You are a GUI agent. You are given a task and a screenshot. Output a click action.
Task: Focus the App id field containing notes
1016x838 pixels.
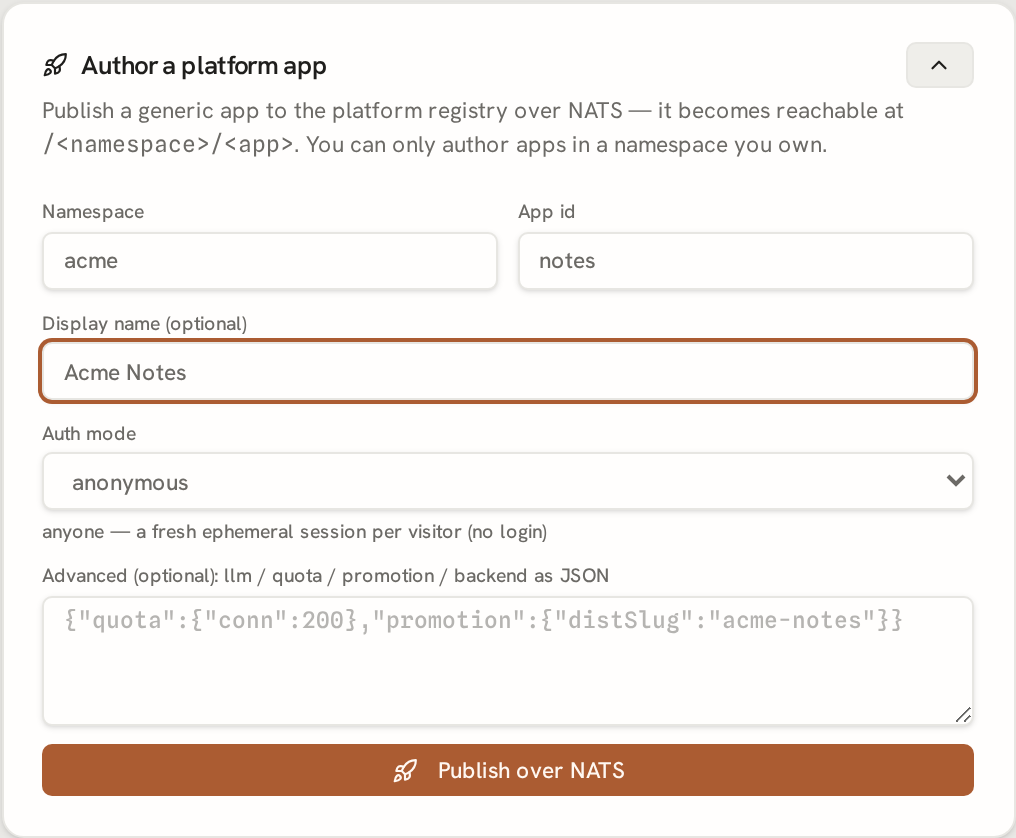[745, 261]
